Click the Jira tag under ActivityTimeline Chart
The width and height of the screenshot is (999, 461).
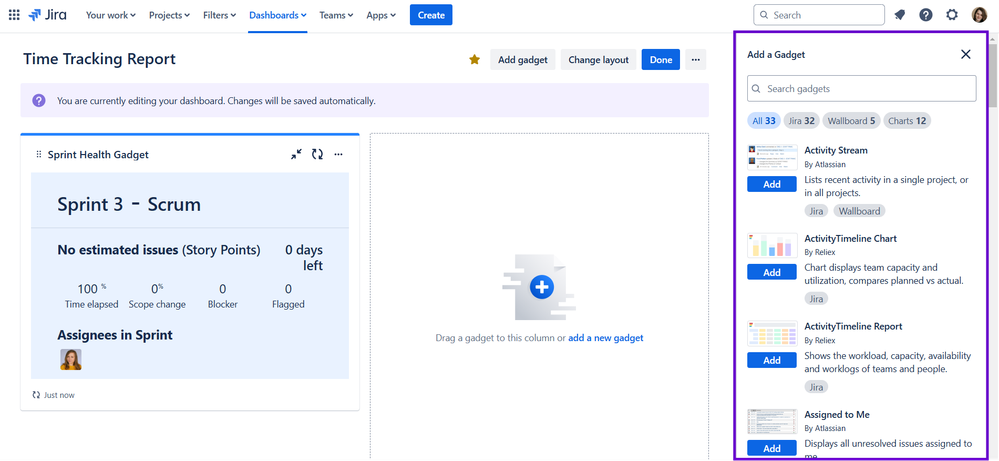[x=816, y=299]
